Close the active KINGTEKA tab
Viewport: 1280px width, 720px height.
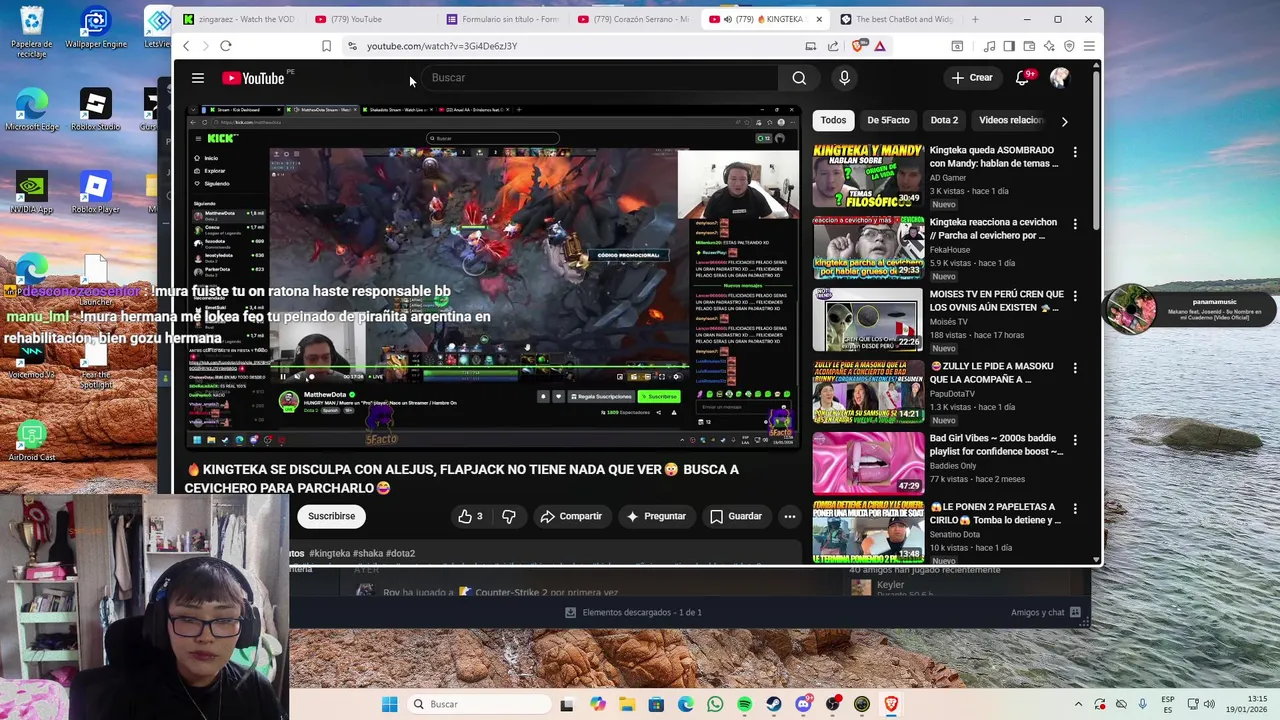tap(819, 19)
